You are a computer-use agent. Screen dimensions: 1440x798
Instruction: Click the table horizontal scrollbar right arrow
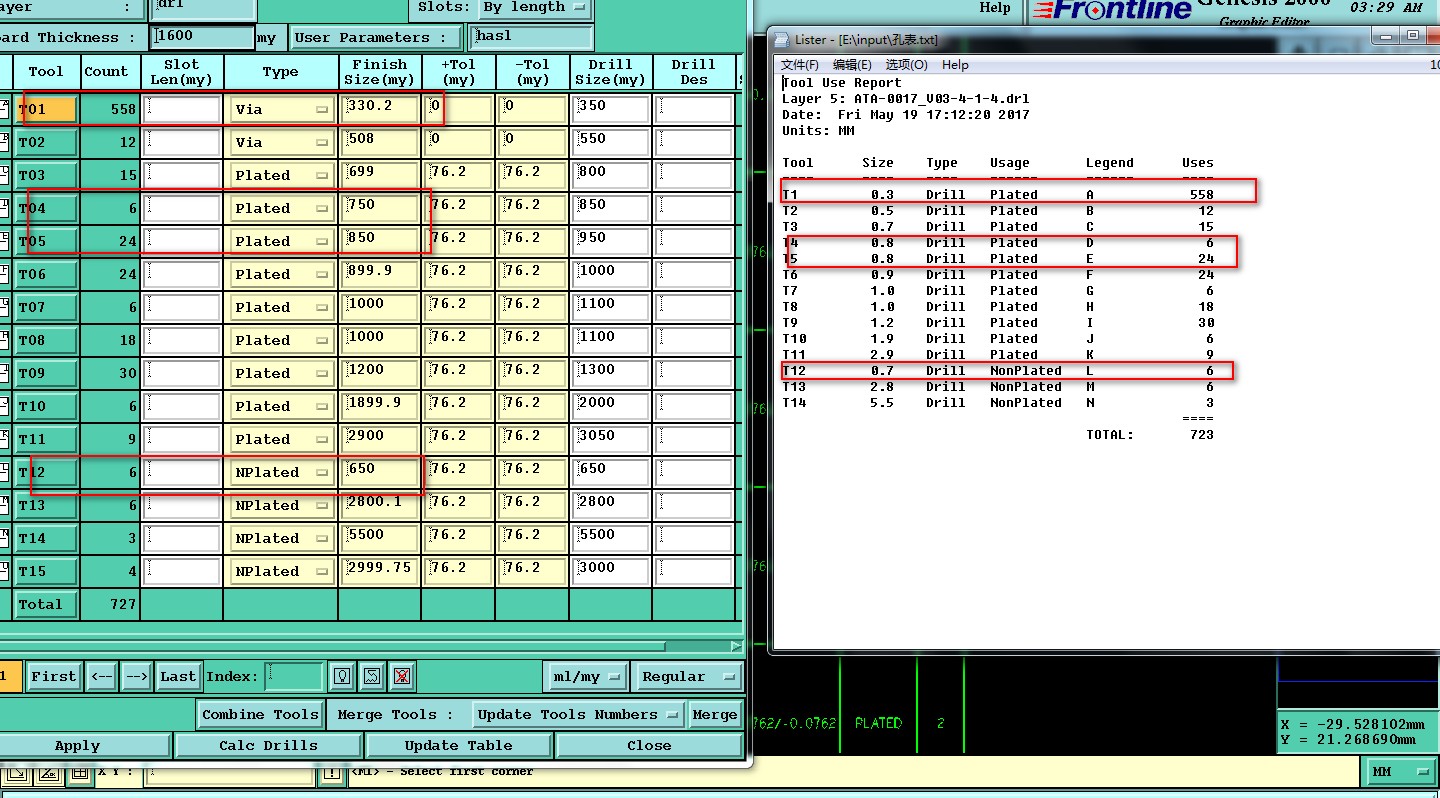736,646
